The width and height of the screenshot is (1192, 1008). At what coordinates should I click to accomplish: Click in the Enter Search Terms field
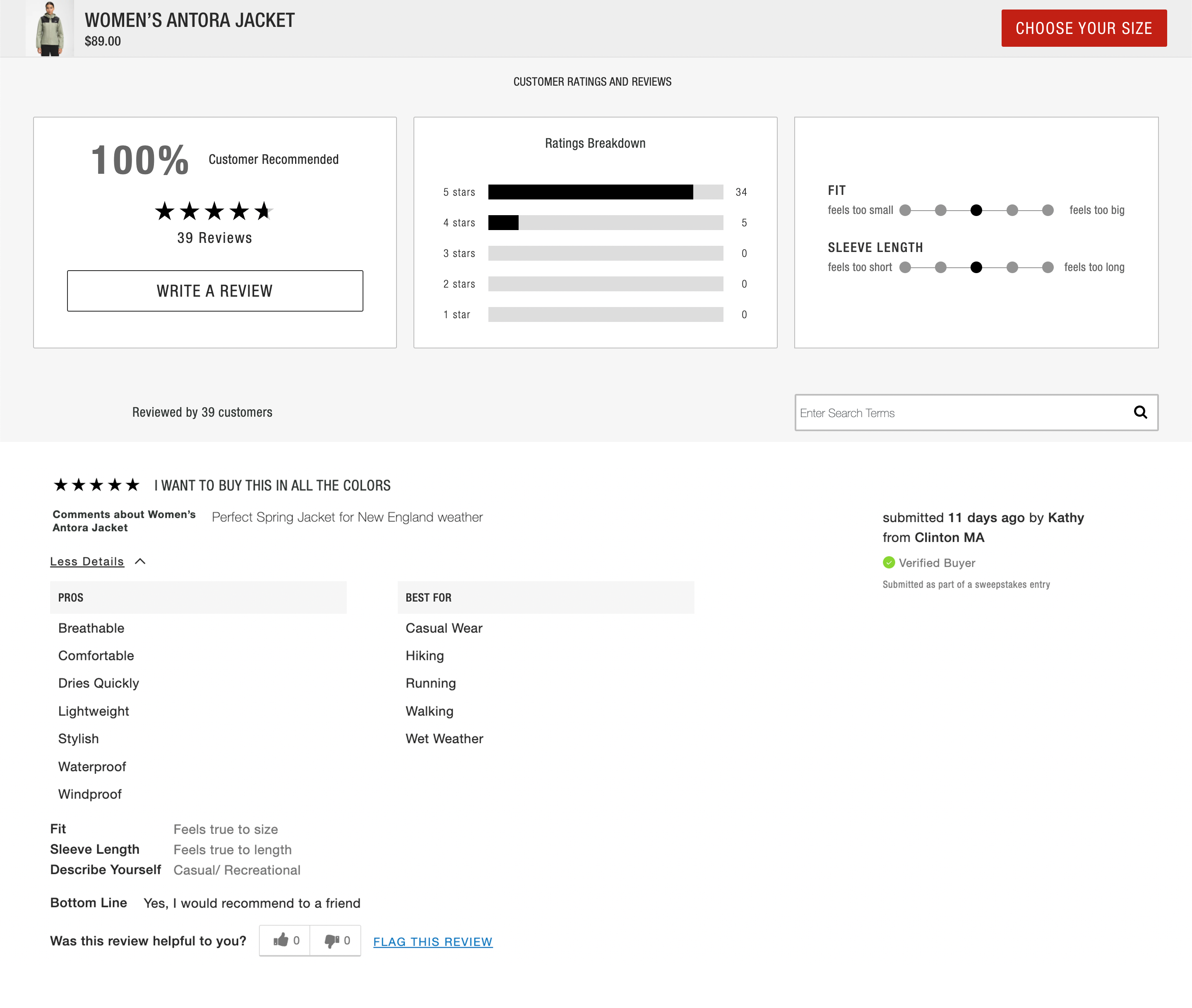click(960, 413)
